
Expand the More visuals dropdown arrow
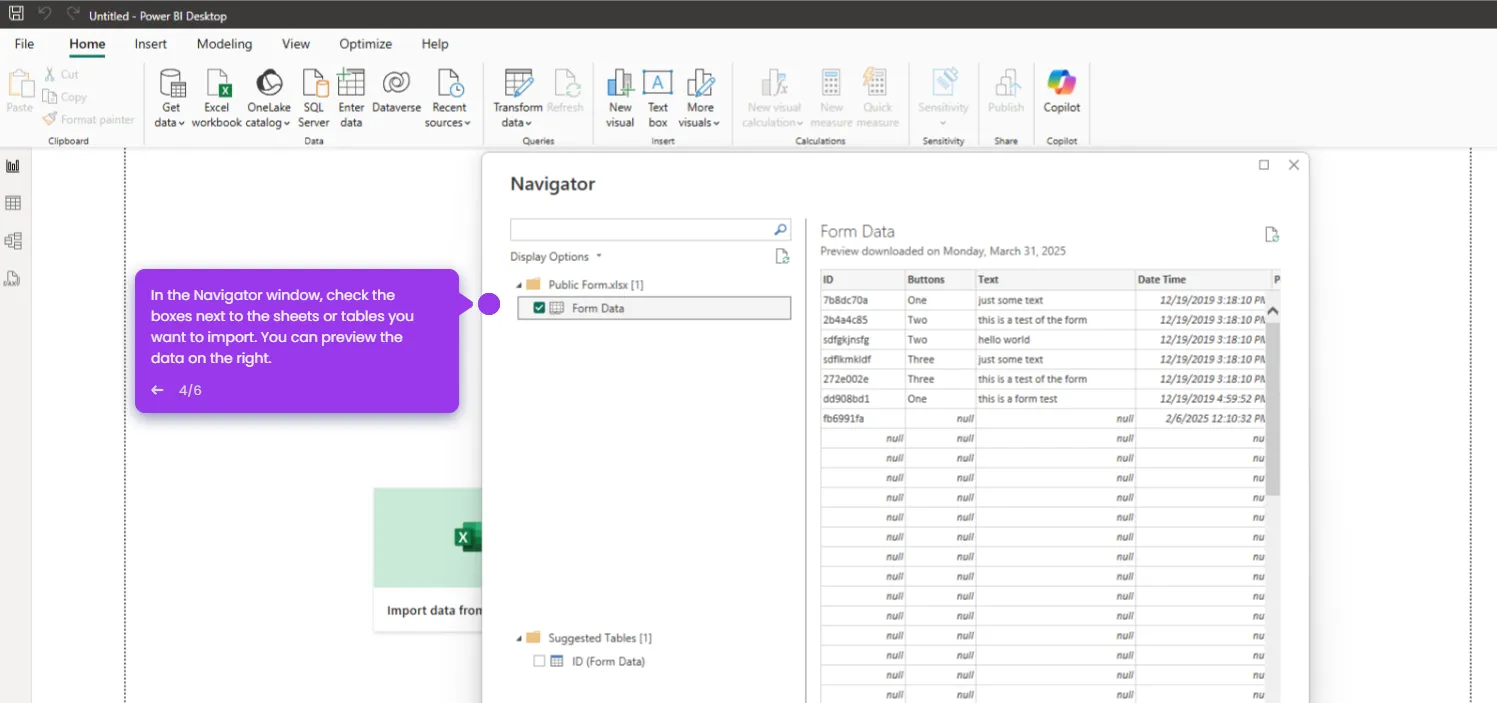tap(717, 124)
